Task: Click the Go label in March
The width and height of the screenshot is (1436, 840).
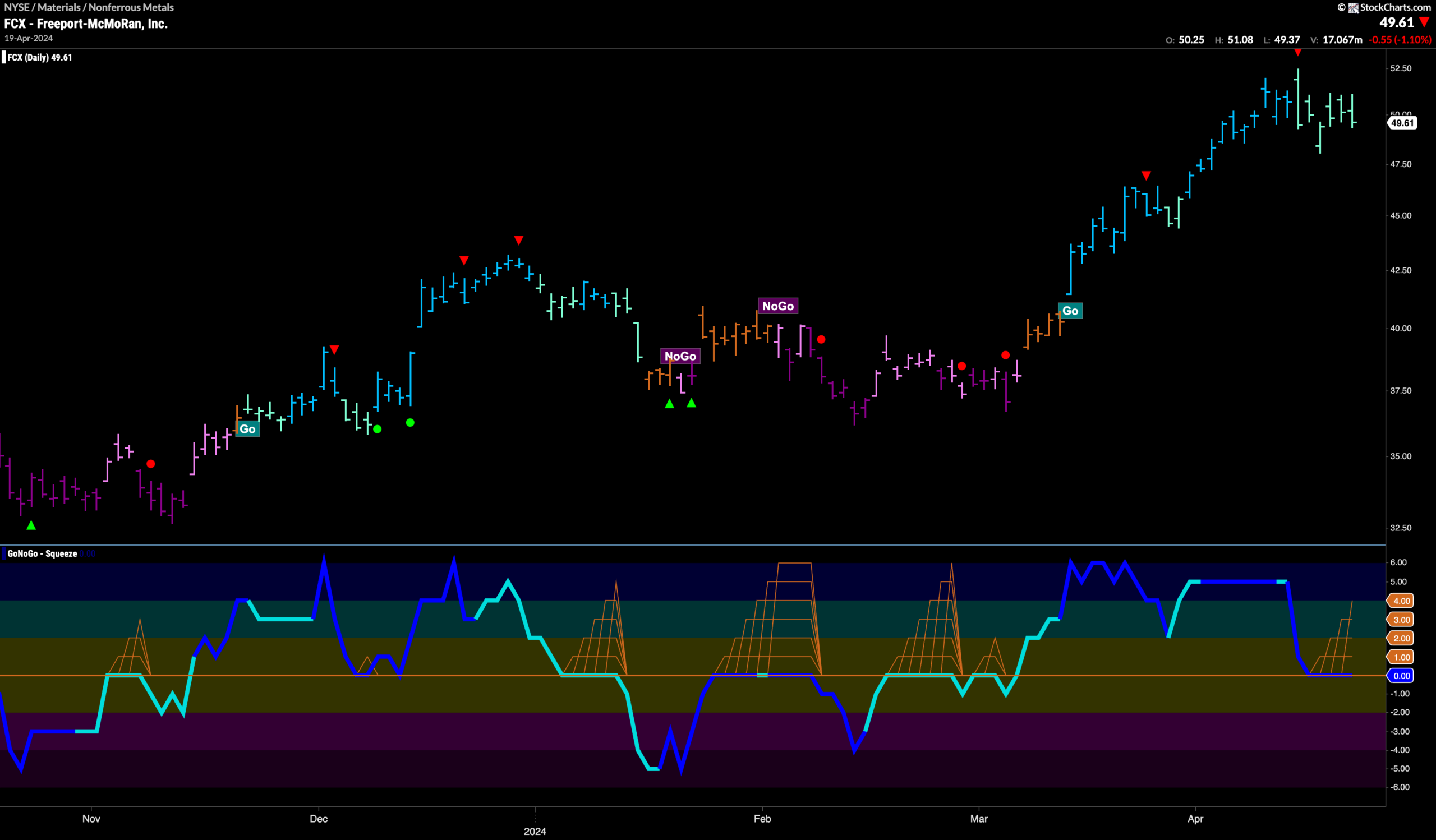Action: (x=1070, y=310)
